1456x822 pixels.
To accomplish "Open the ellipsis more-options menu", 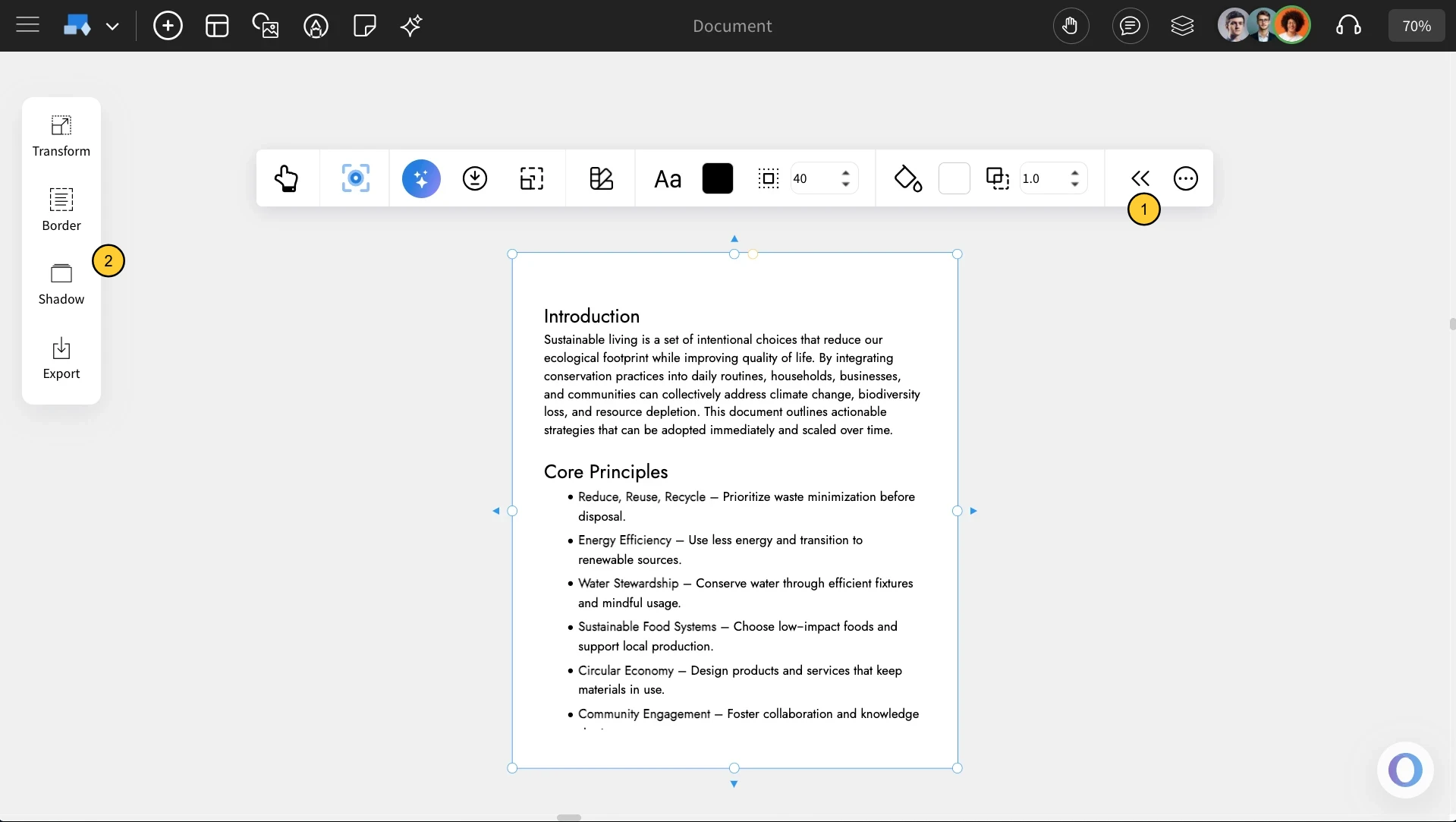I will tap(1185, 178).
